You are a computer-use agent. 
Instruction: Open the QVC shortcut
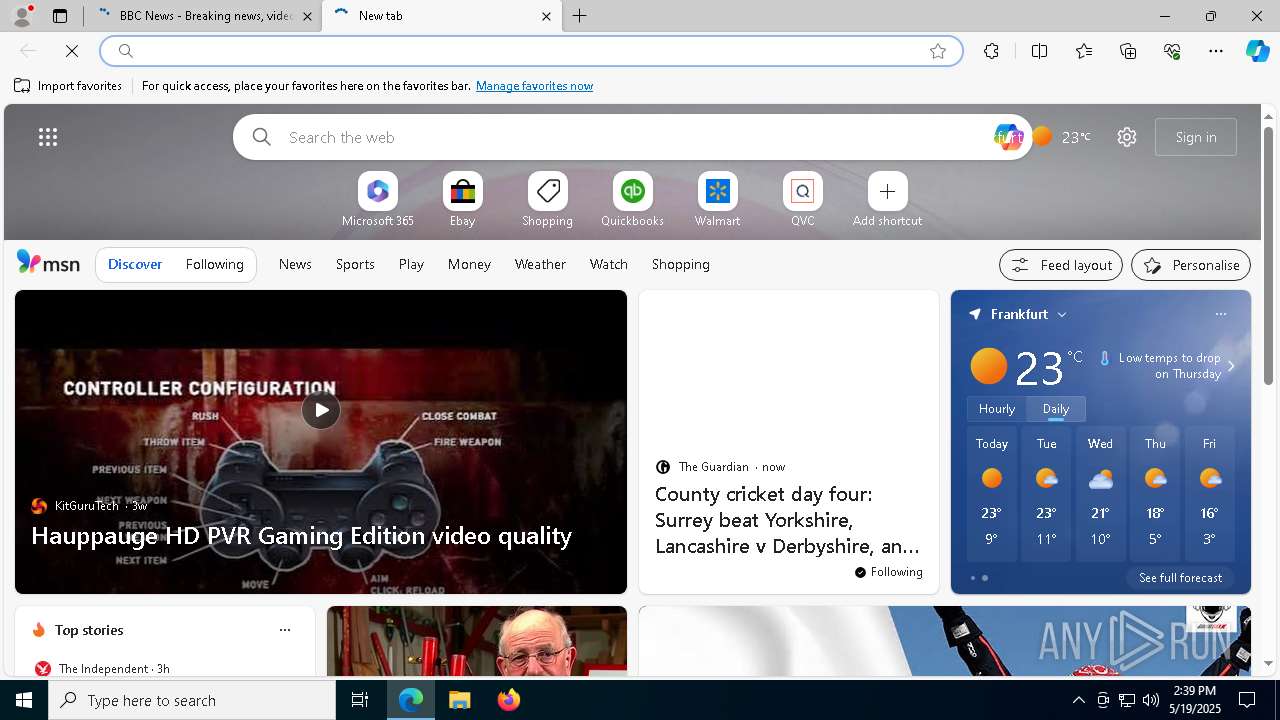[x=802, y=200]
